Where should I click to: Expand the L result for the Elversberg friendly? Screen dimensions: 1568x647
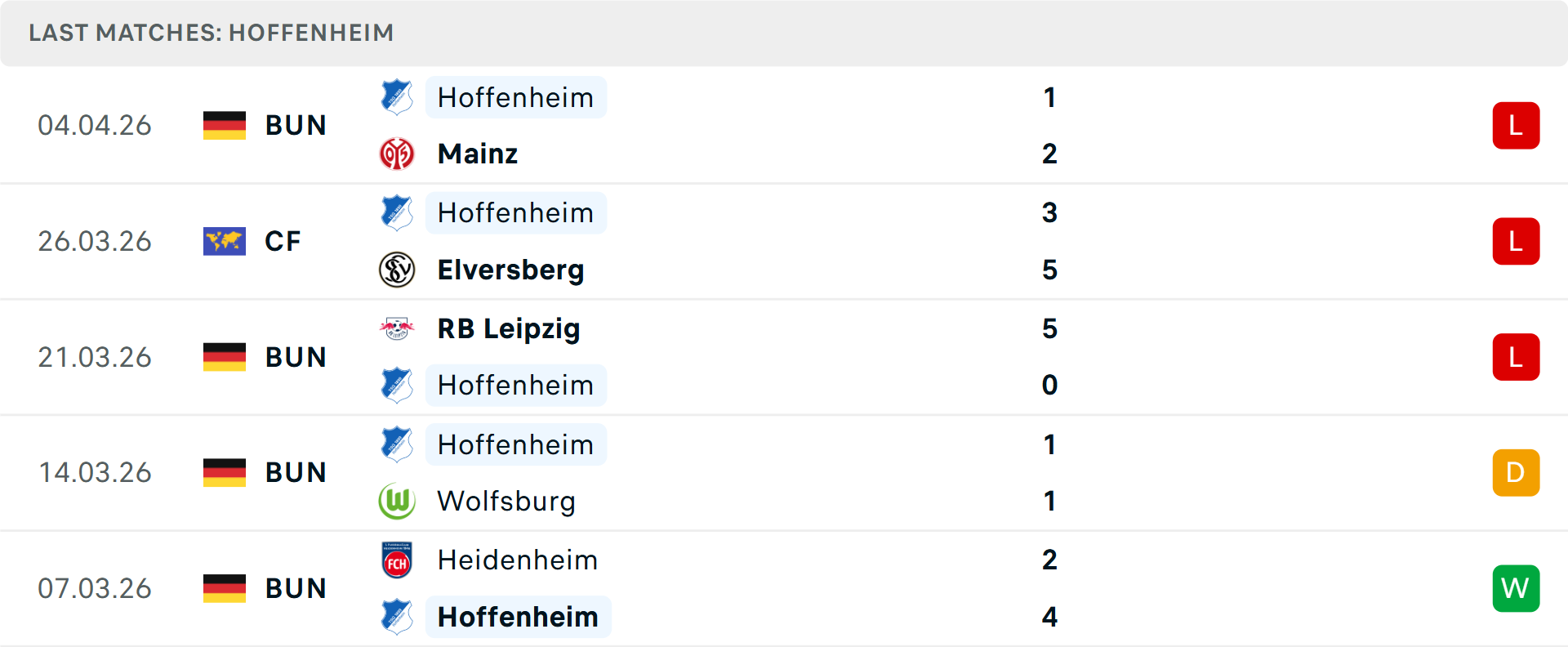click(1516, 241)
